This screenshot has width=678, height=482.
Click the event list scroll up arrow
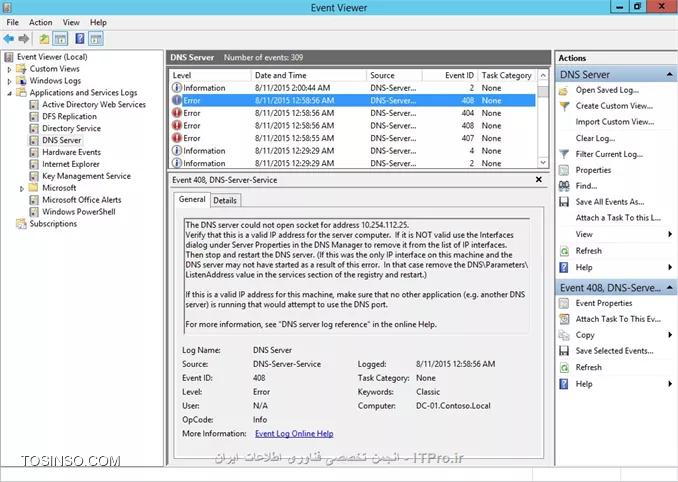[543, 75]
